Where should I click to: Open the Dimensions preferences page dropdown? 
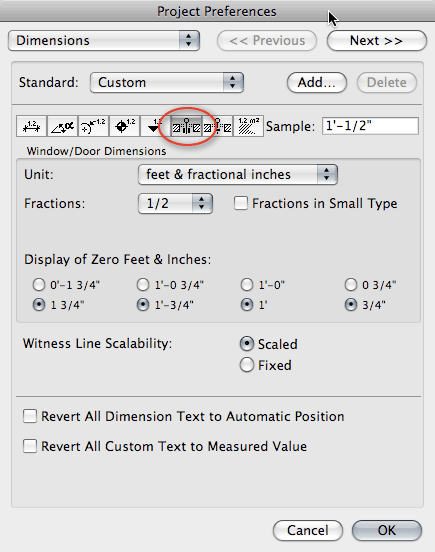tap(104, 40)
